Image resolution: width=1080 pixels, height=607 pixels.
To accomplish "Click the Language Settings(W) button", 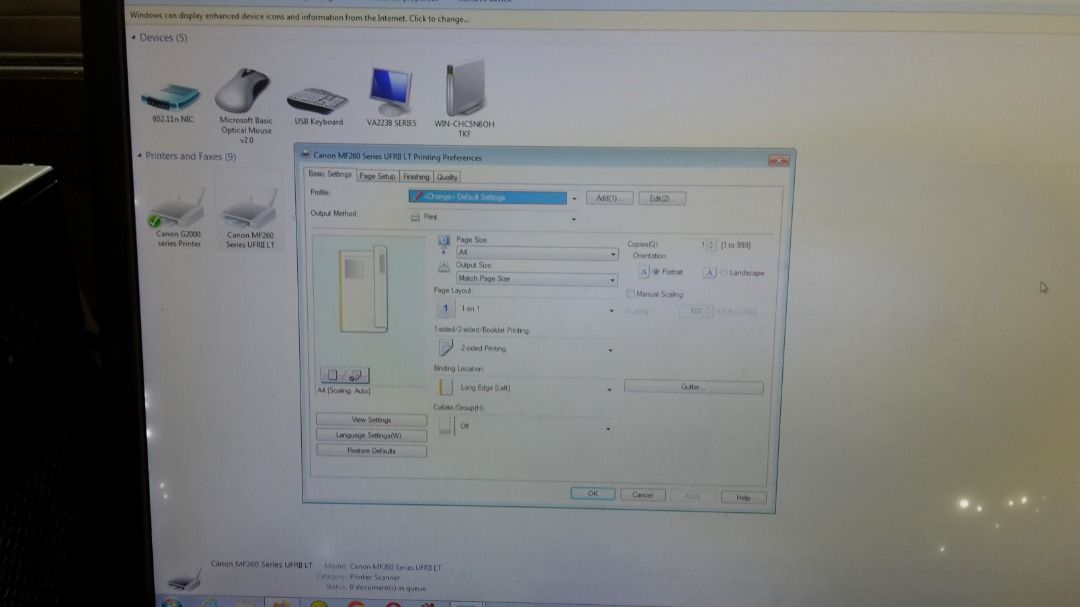I will coord(371,435).
